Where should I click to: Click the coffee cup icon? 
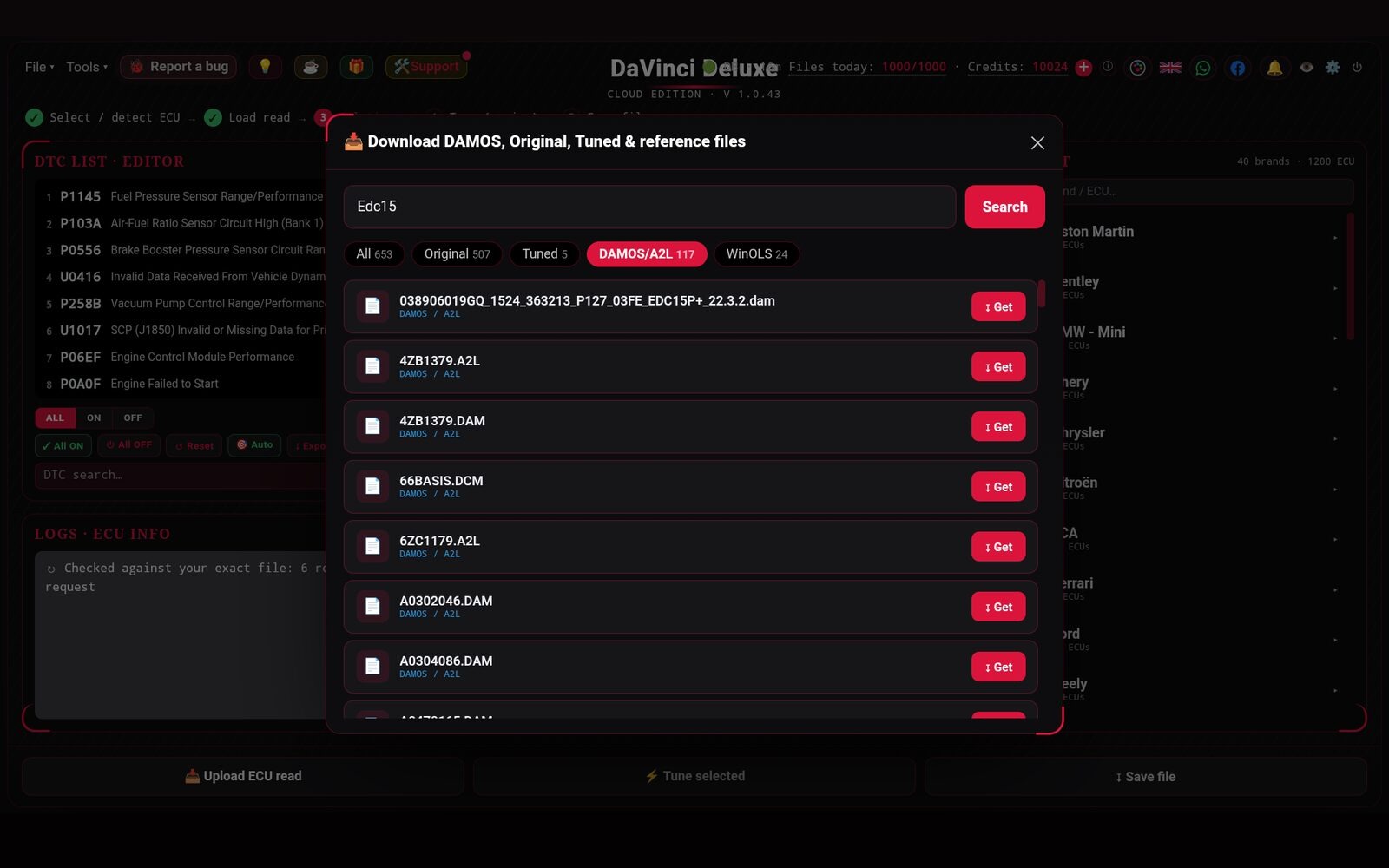[311, 67]
